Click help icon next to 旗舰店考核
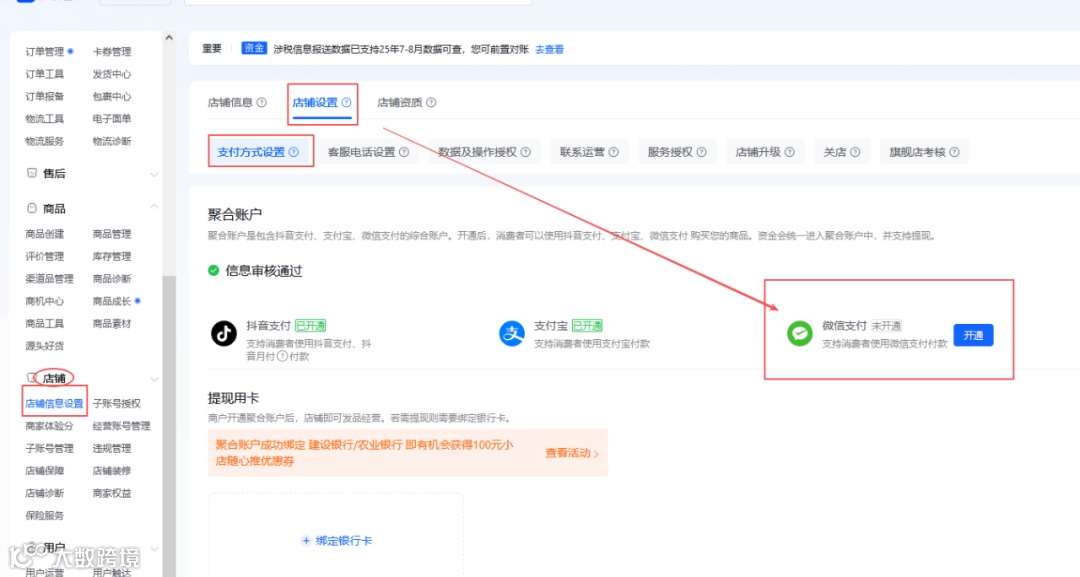 click(955, 152)
